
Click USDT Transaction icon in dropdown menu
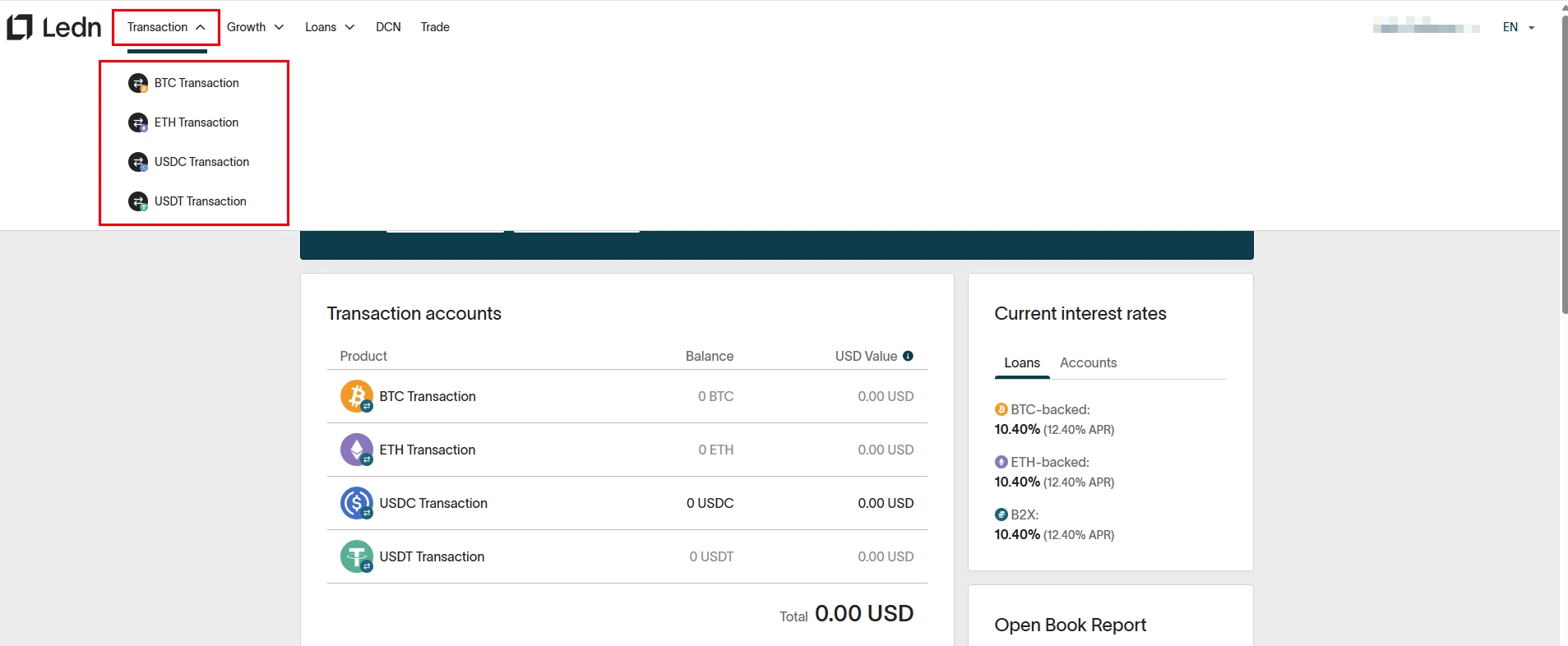138,201
